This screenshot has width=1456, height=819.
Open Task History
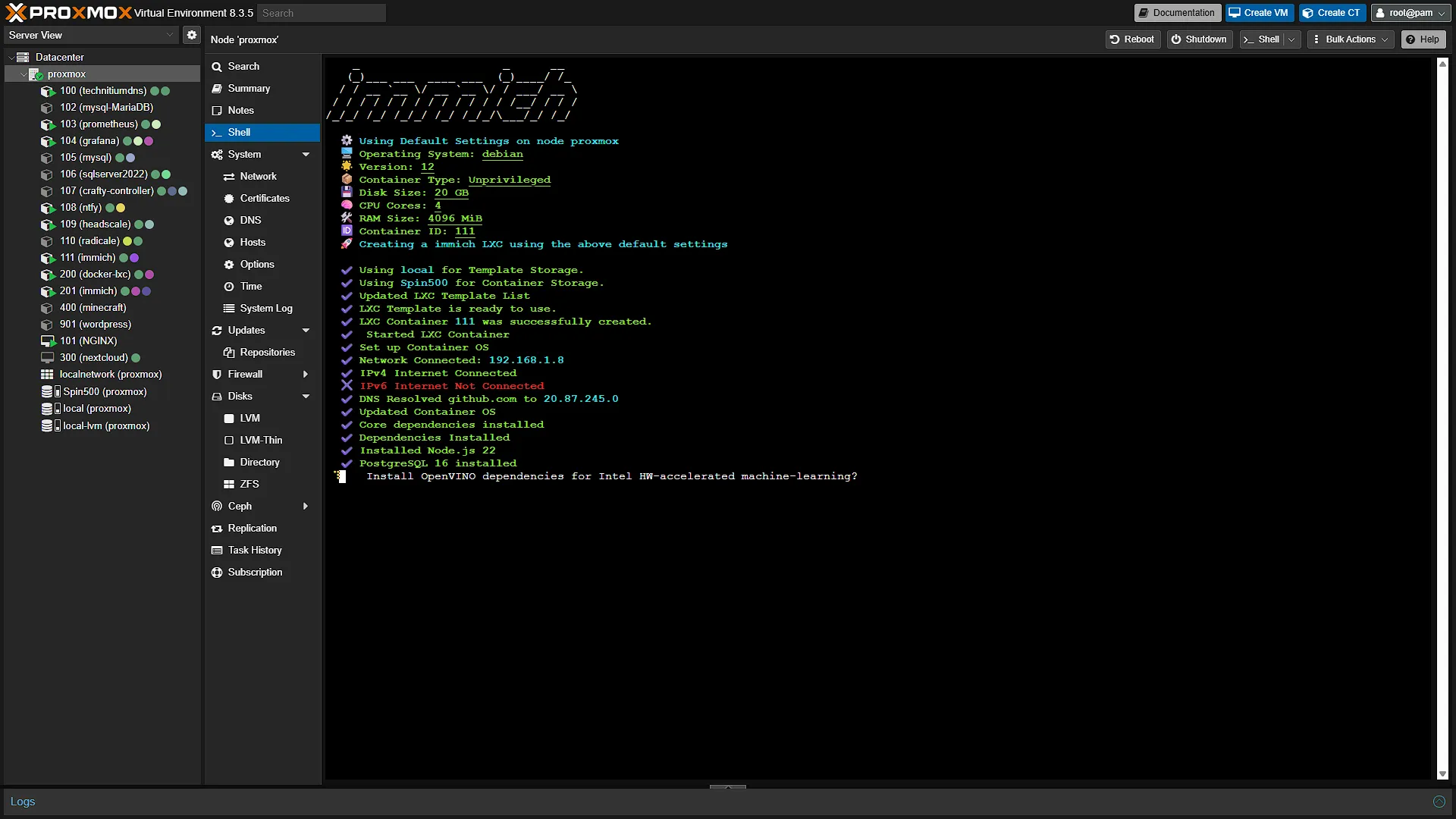click(262, 551)
